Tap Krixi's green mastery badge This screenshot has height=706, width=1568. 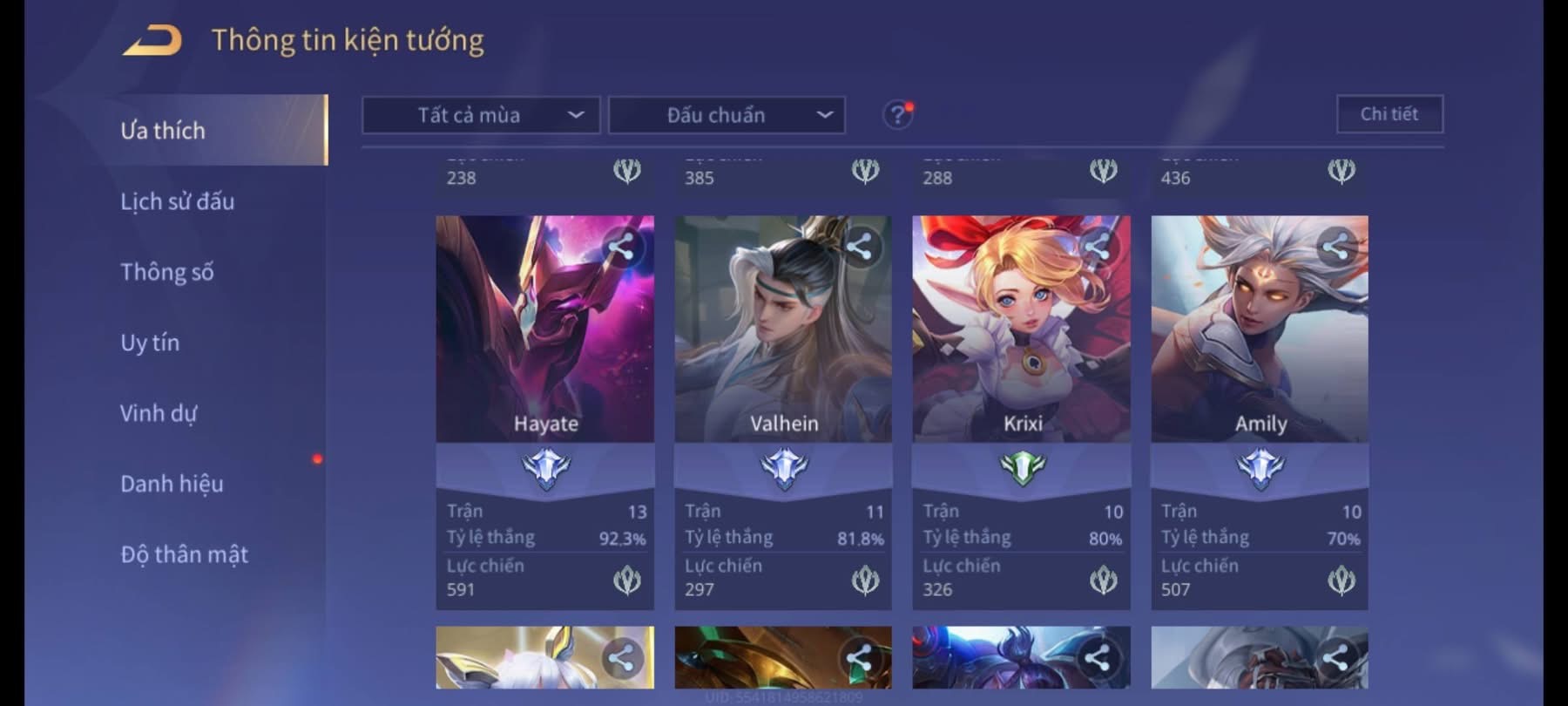(x=1022, y=469)
